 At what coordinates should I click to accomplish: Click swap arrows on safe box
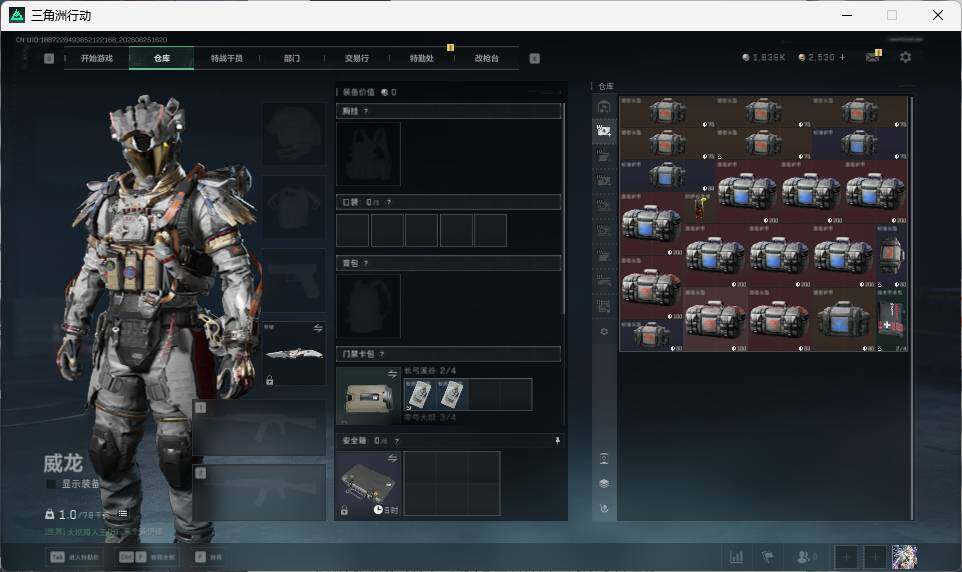[x=393, y=458]
